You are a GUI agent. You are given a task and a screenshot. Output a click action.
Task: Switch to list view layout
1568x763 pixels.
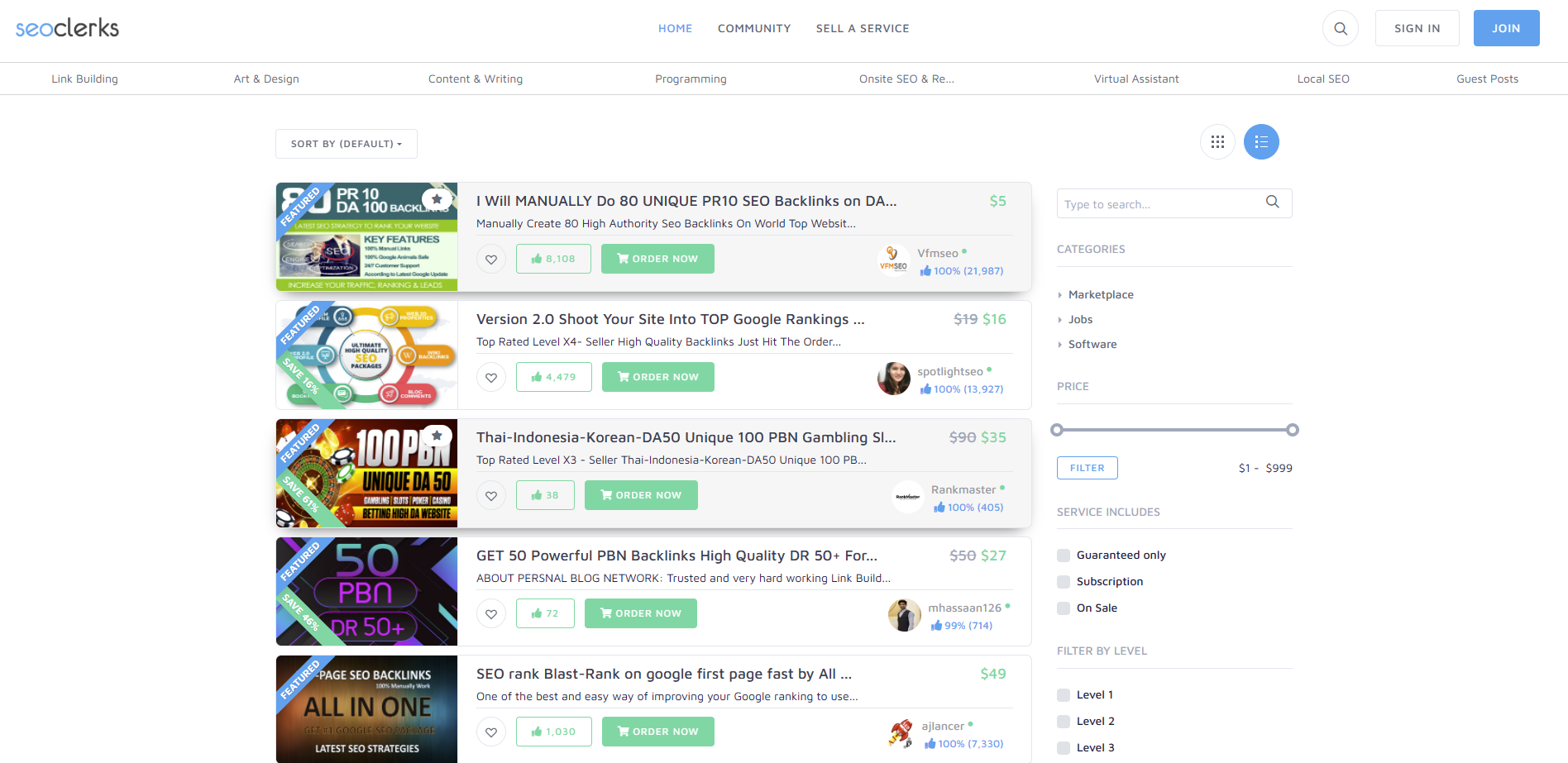pyautogui.click(x=1261, y=142)
